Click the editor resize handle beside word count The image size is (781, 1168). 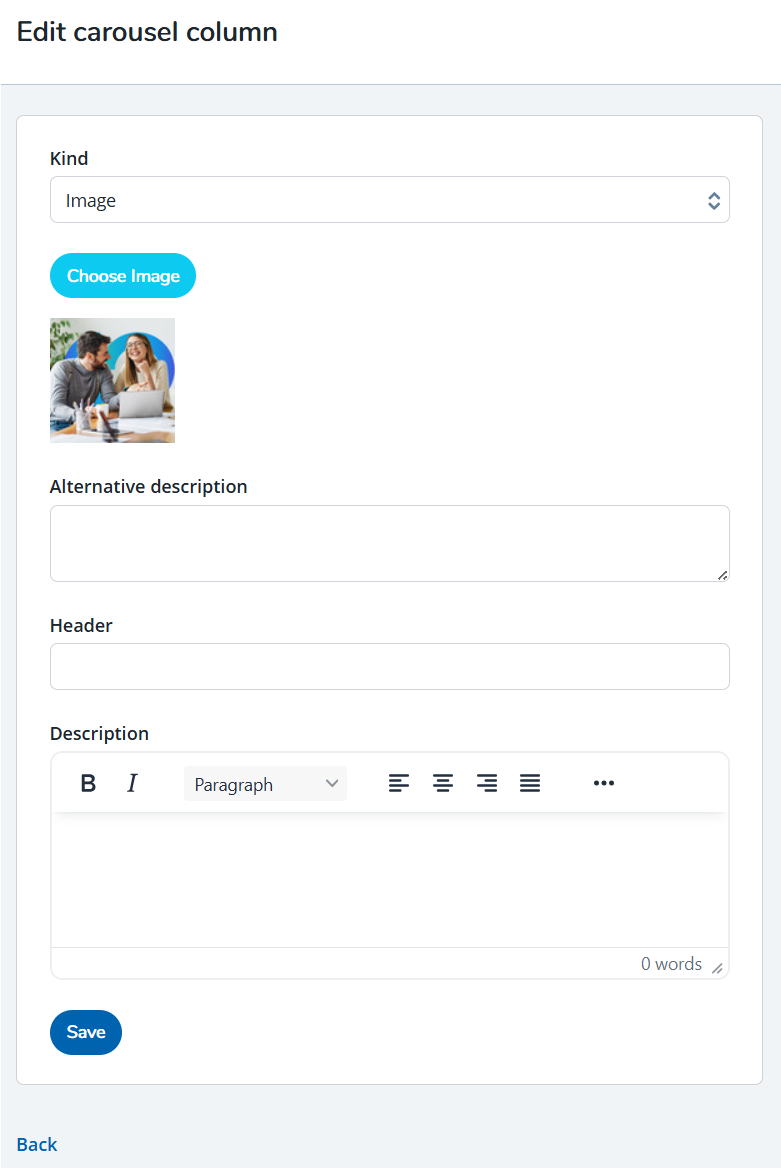tap(717, 968)
